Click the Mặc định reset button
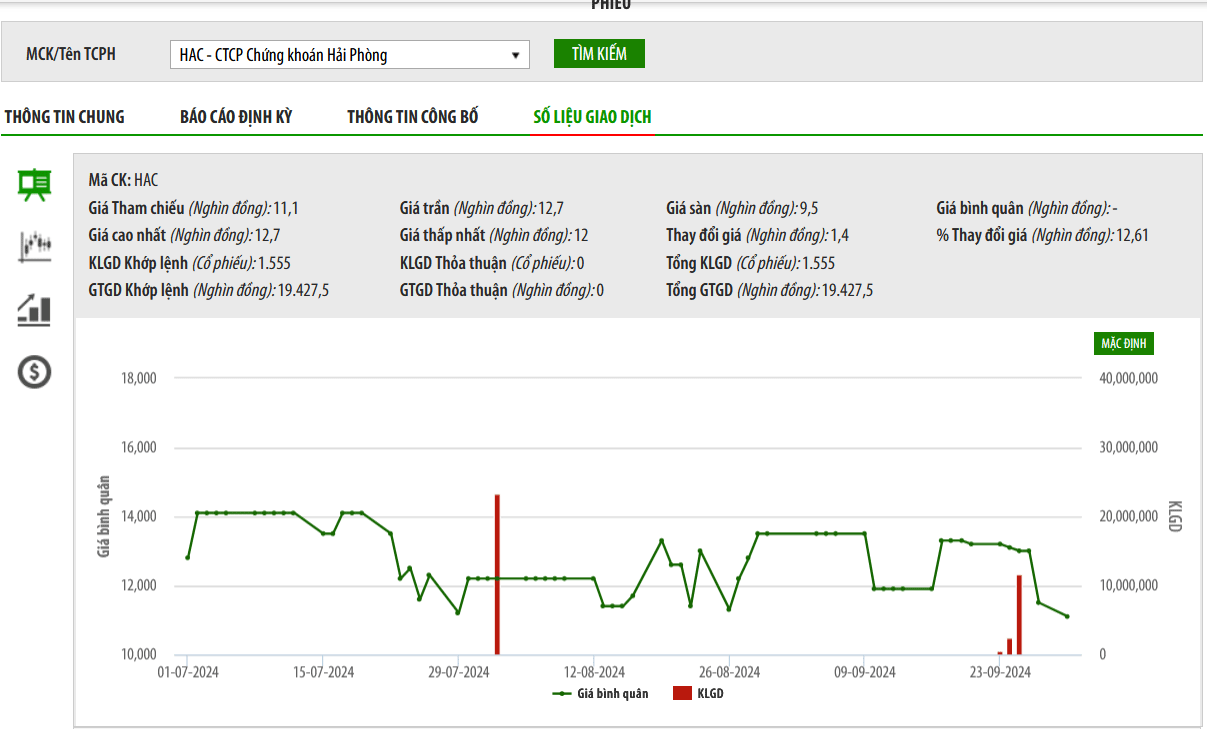1207x729 pixels. tap(1123, 344)
